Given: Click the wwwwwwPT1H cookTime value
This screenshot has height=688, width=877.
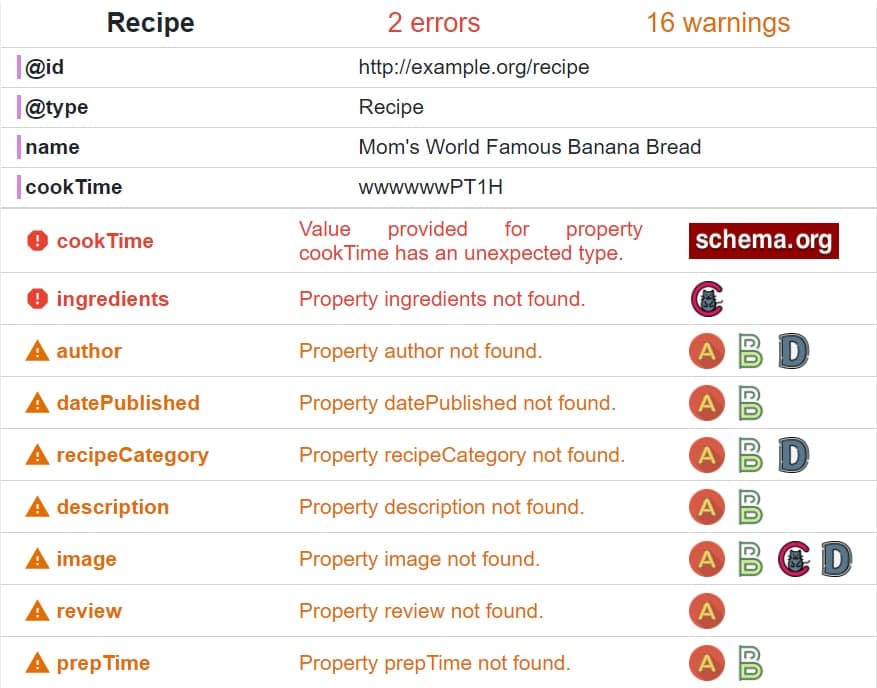Looking at the screenshot, I should tap(431, 187).
